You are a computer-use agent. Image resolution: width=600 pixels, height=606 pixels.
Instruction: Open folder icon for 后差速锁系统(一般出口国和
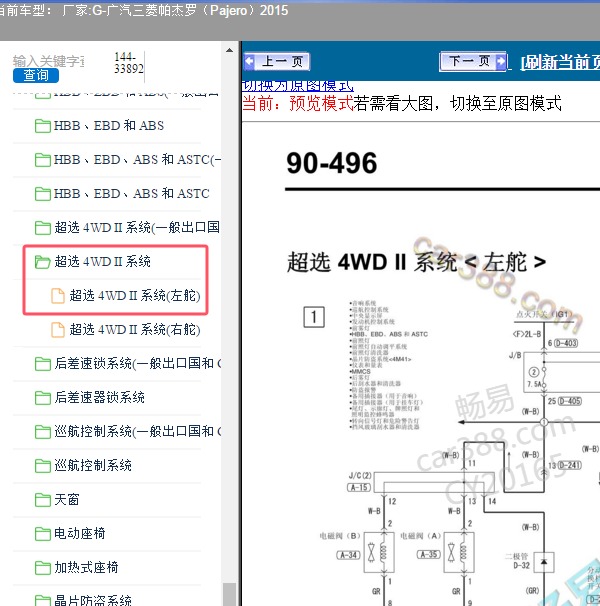pyautogui.click(x=43, y=364)
